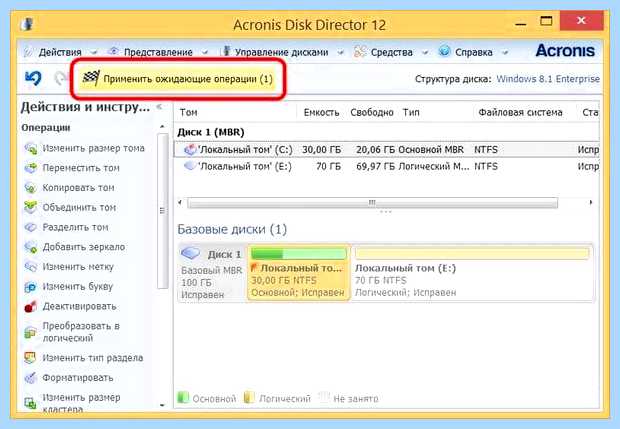The width and height of the screenshot is (620, 429).
Task: Click the green Основной legend swatch
Action: [x=183, y=398]
